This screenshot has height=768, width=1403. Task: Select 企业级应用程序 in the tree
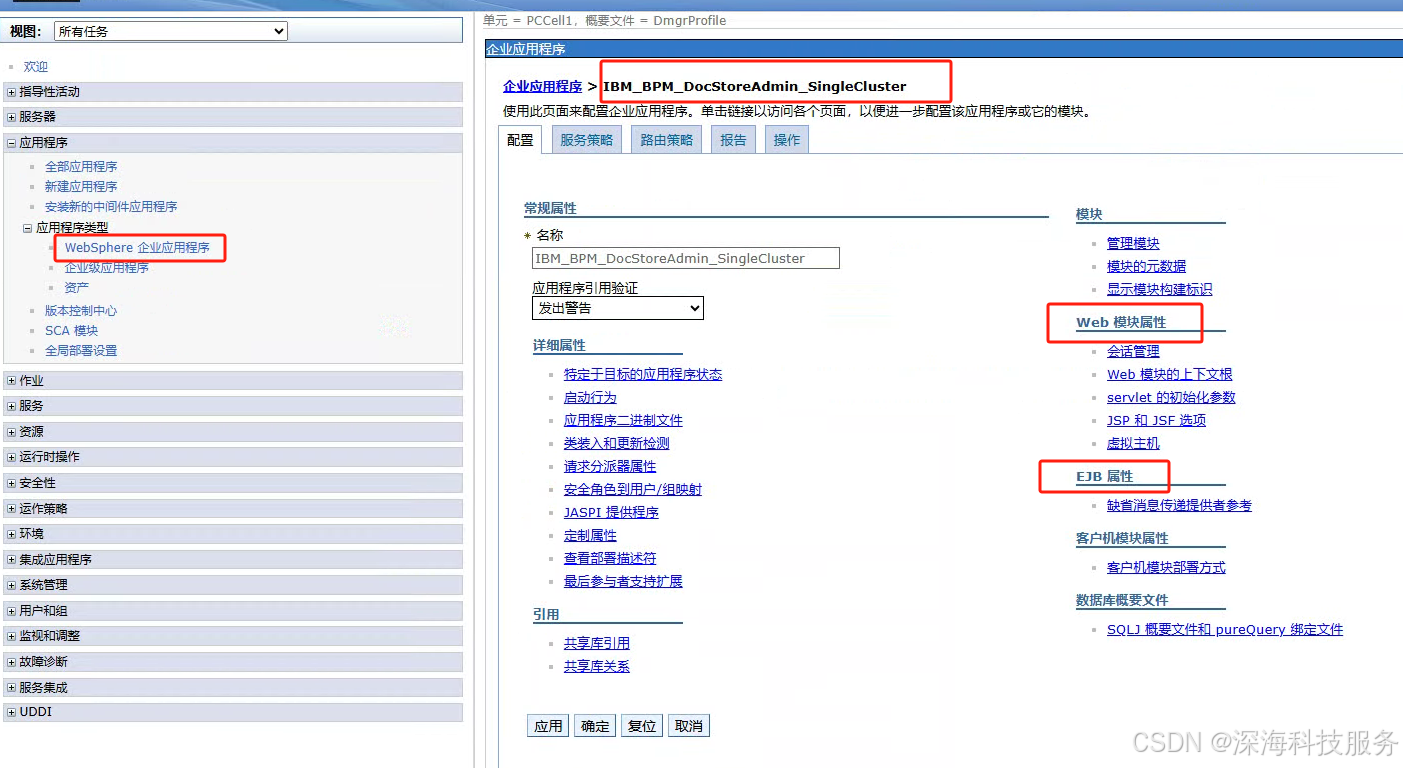point(107,268)
